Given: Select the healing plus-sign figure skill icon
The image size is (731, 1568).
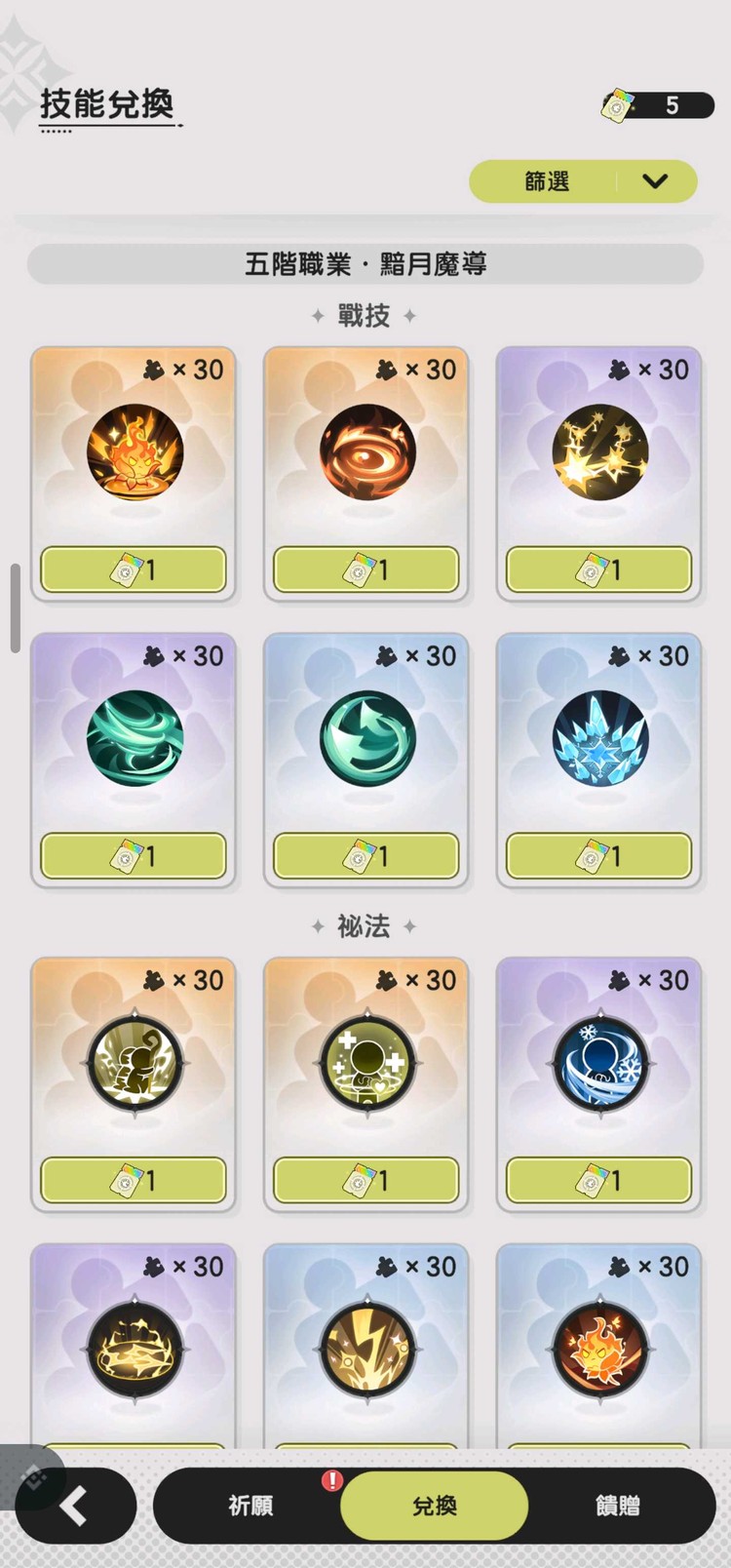Looking at the screenshot, I should coord(367,1063).
